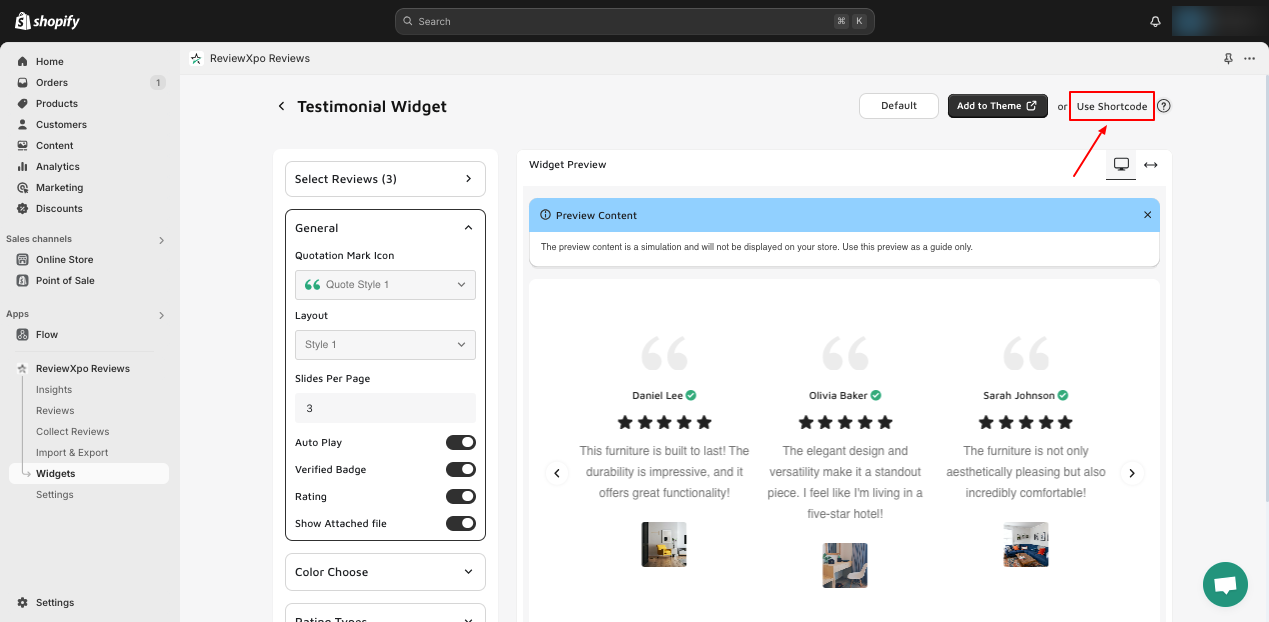Click the Olivia Baker reviewer name
1269x622 pixels.
[x=839, y=396]
